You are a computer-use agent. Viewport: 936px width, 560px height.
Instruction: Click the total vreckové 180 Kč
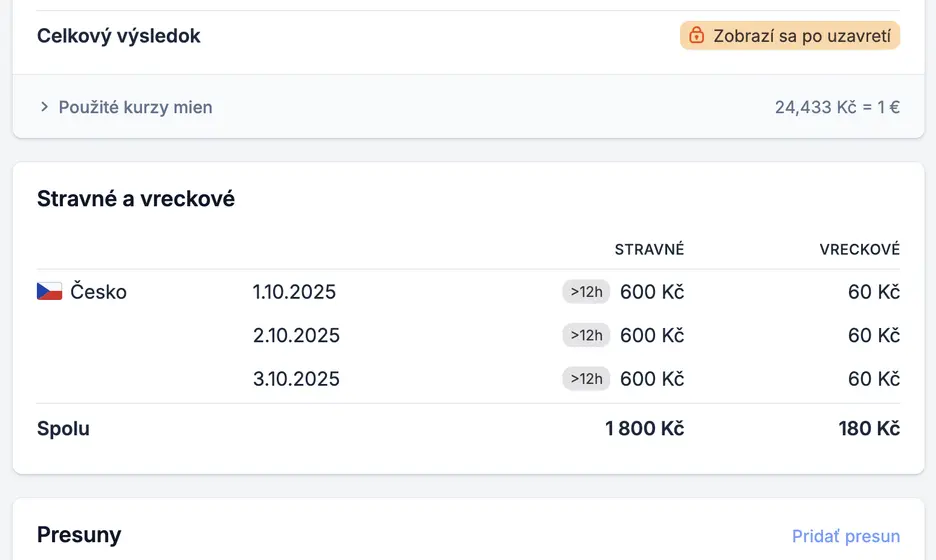point(869,429)
